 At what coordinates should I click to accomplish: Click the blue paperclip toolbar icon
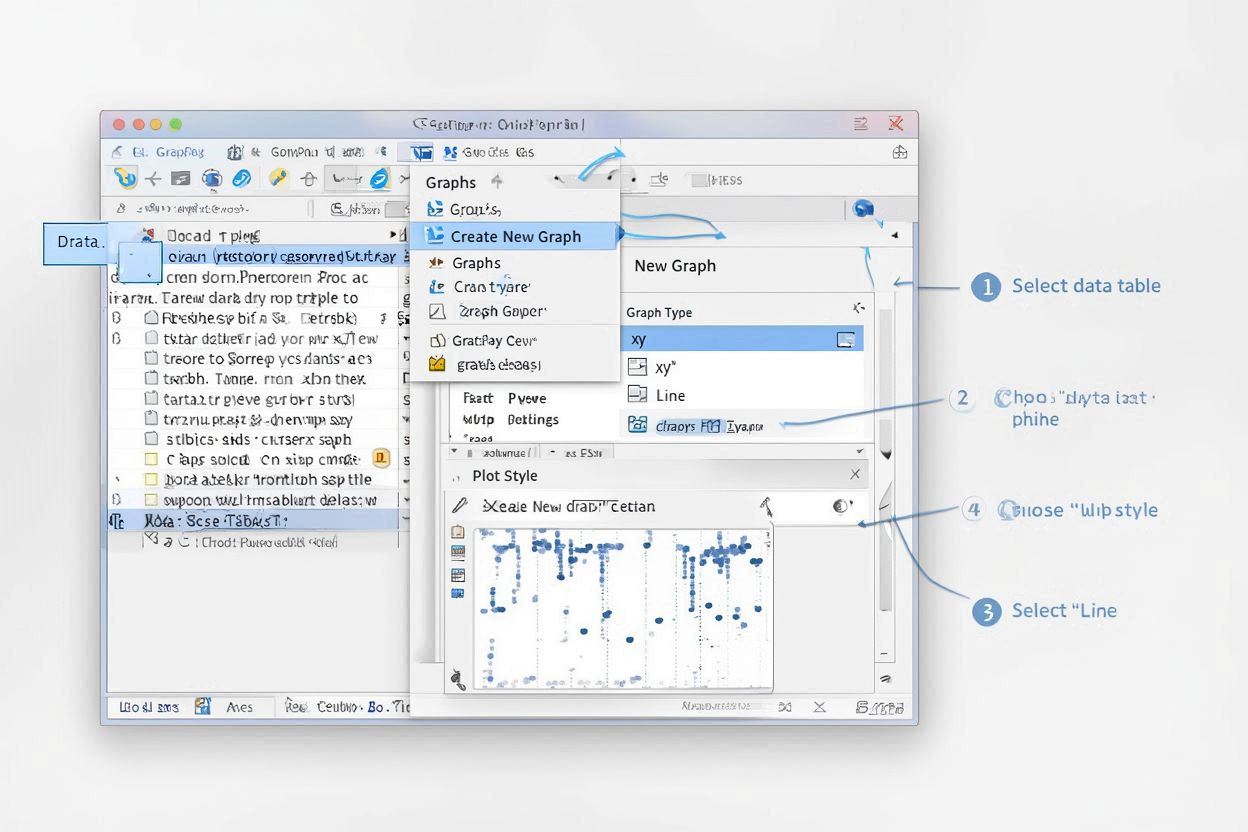(x=241, y=179)
